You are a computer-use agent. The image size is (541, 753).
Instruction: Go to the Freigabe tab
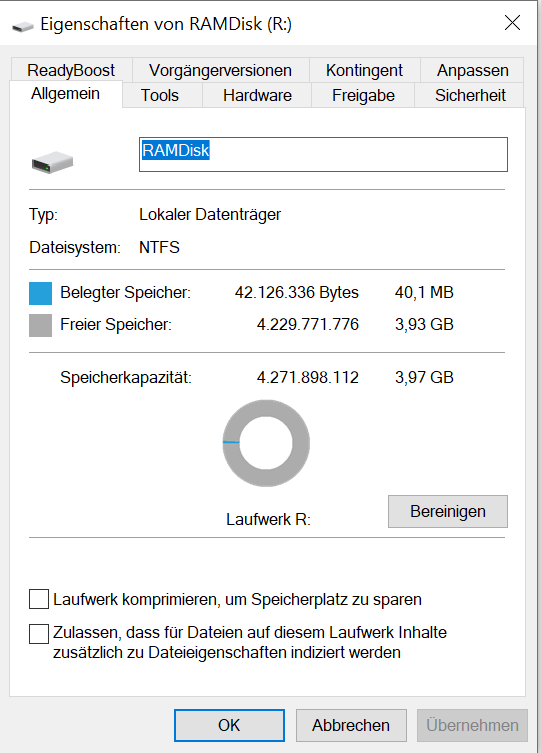(x=363, y=95)
